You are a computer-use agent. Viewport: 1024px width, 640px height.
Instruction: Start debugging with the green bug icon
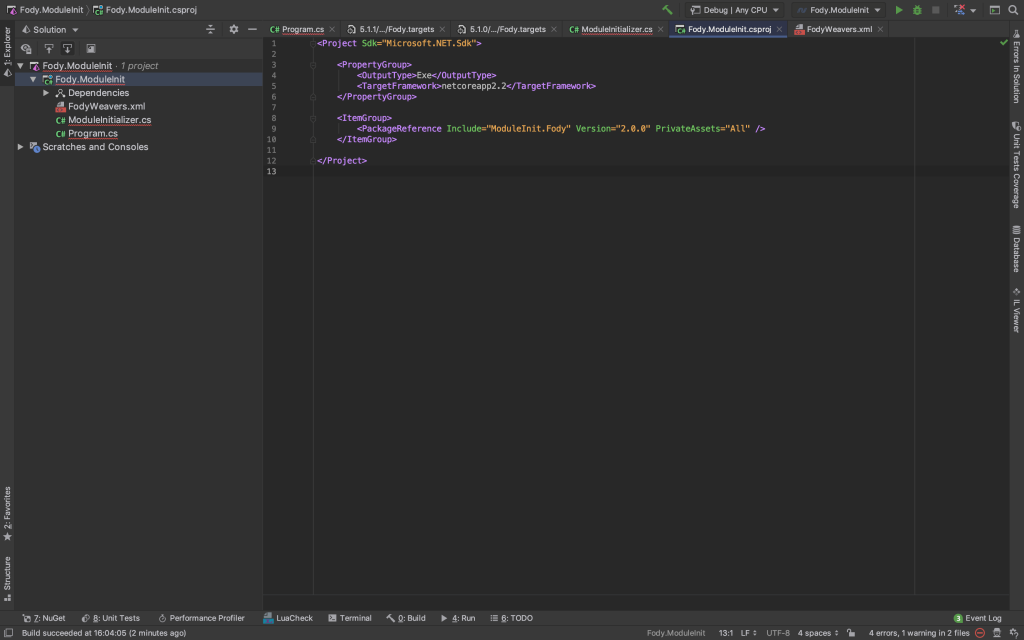pyautogui.click(x=917, y=10)
